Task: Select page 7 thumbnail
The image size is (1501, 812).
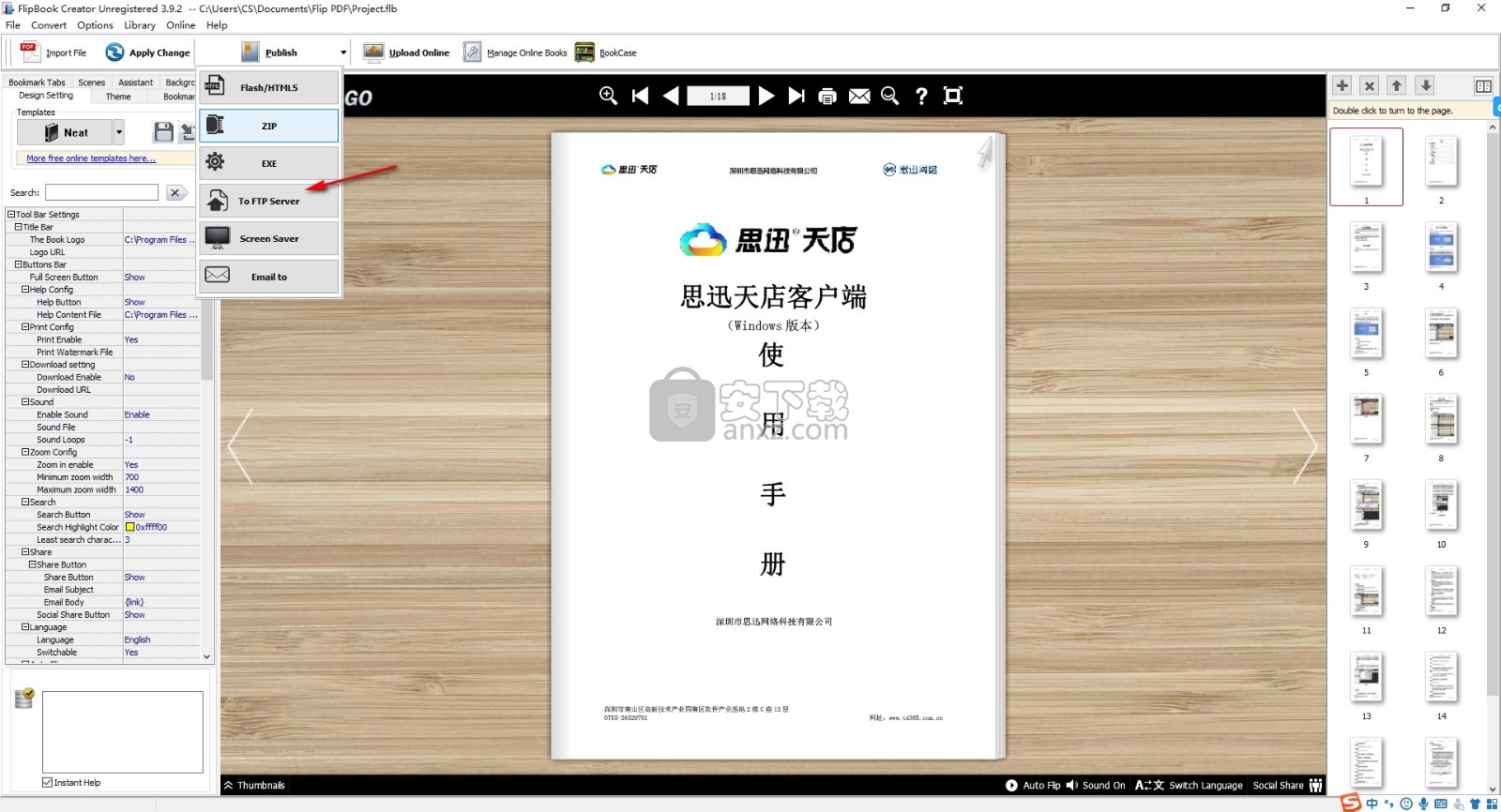Action: 1366,418
